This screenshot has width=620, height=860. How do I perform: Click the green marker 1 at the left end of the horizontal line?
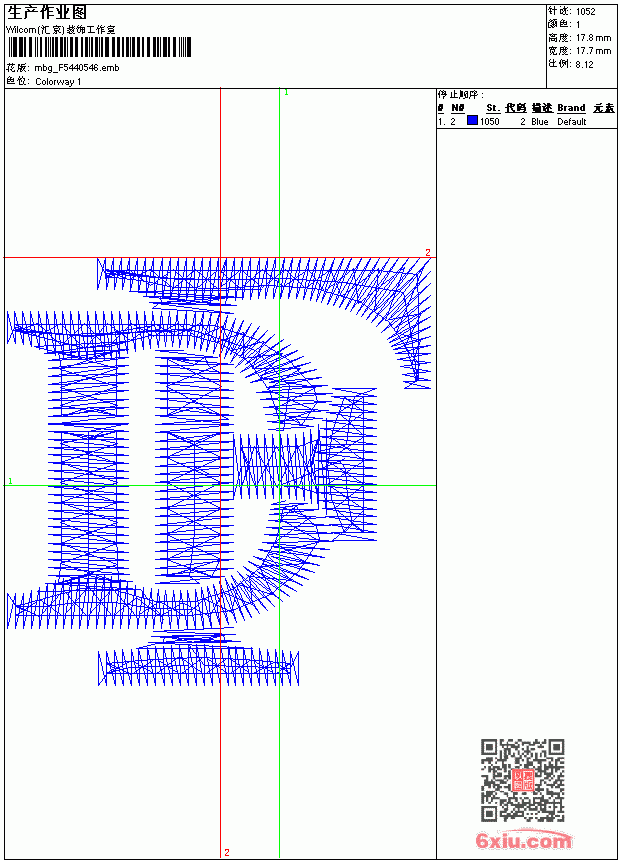pos(10,481)
